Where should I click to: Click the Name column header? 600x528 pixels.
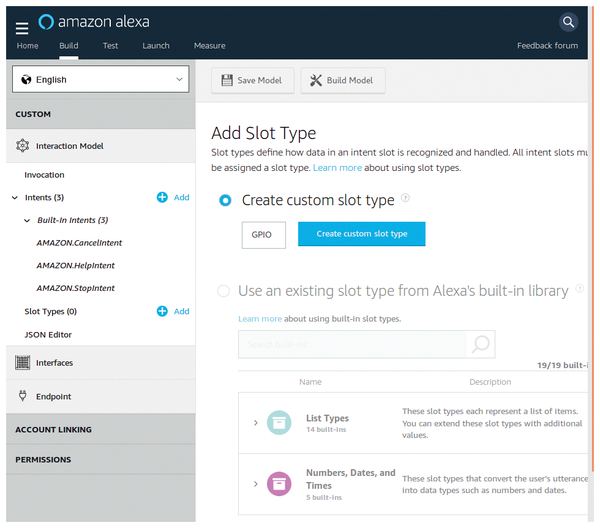click(310, 381)
